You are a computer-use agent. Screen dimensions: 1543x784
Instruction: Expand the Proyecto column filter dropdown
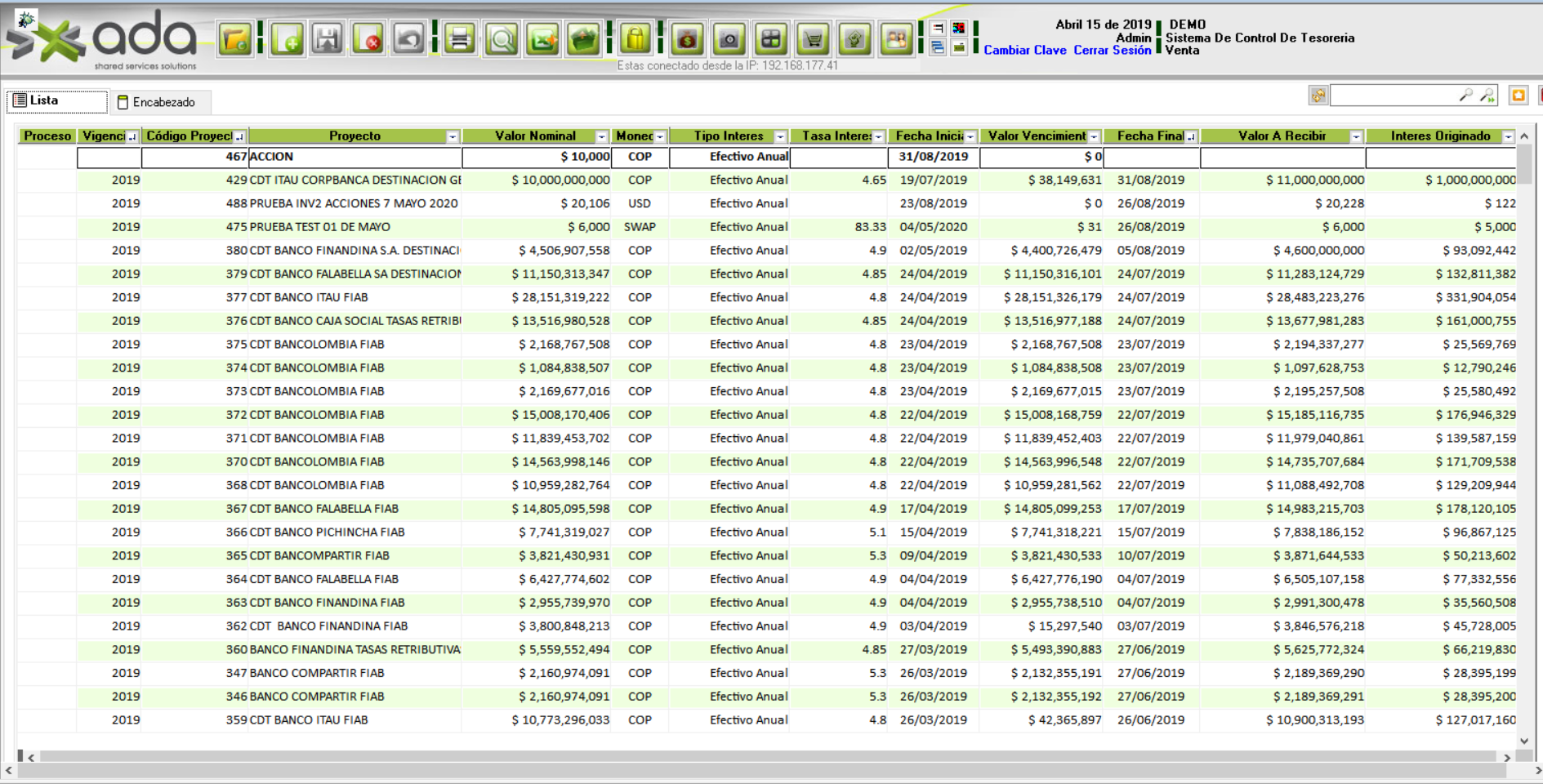453,136
